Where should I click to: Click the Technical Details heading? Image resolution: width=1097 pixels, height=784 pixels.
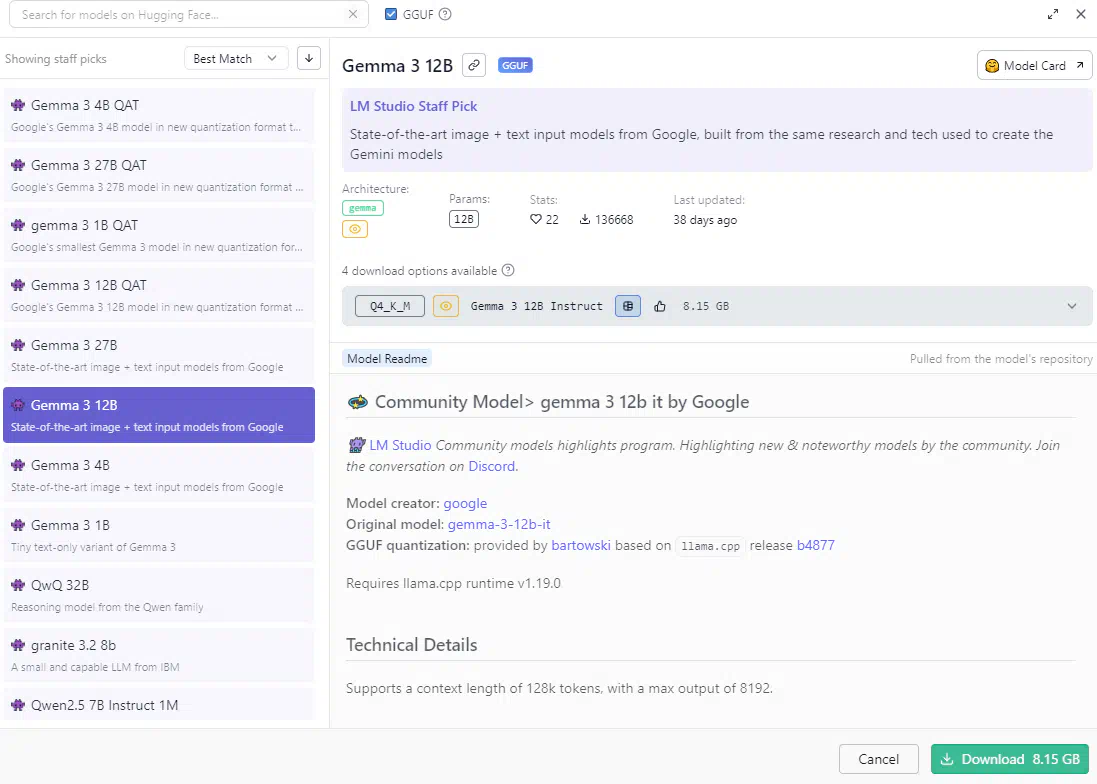tap(411, 644)
